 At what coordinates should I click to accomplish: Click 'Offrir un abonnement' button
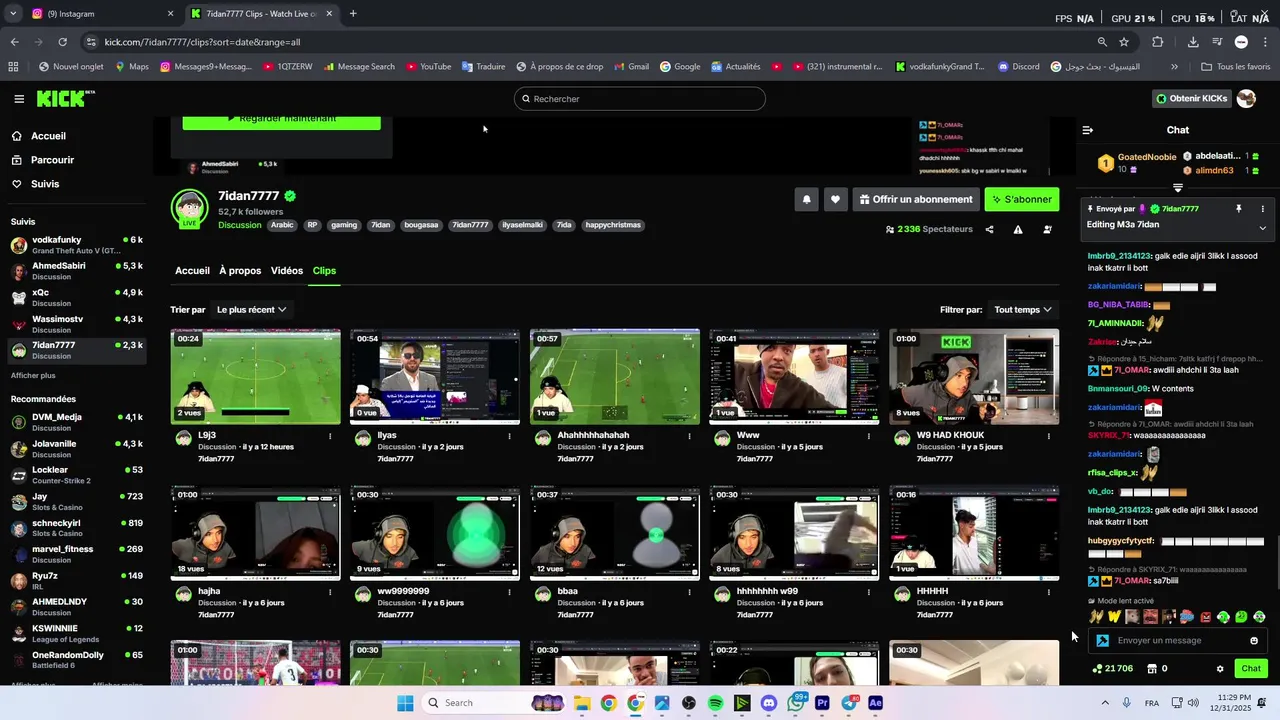pos(916,199)
